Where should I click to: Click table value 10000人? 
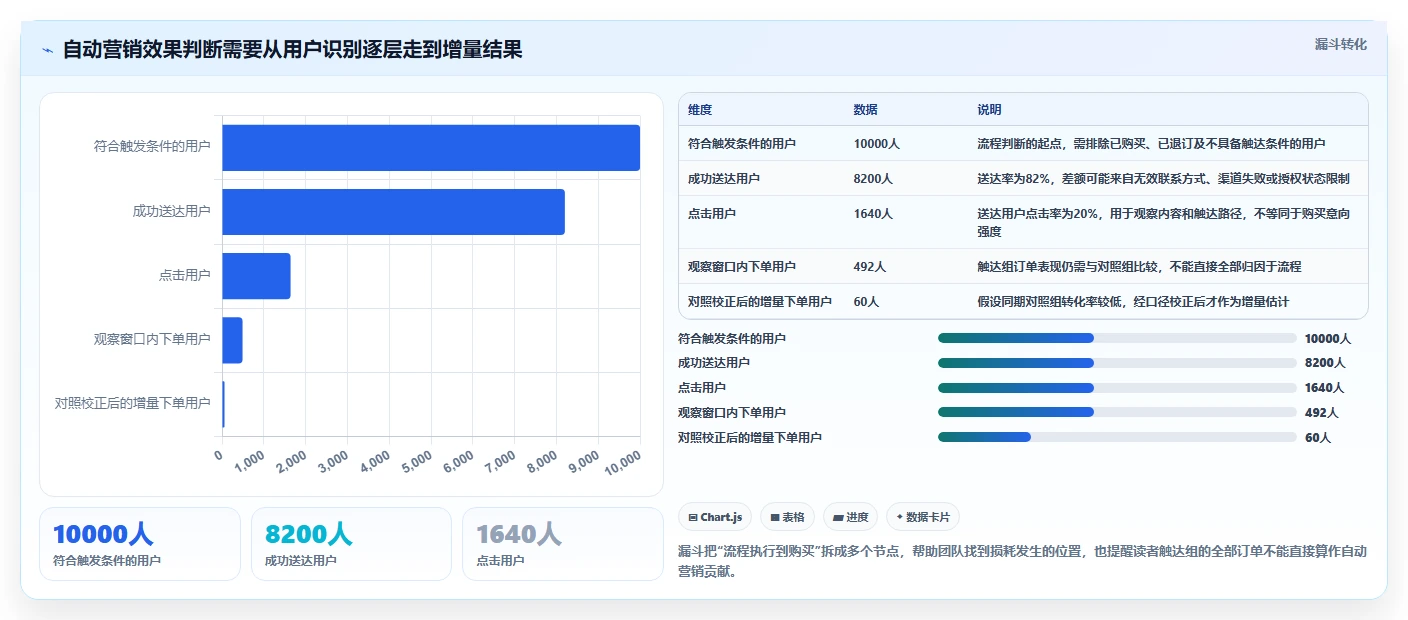click(x=877, y=144)
